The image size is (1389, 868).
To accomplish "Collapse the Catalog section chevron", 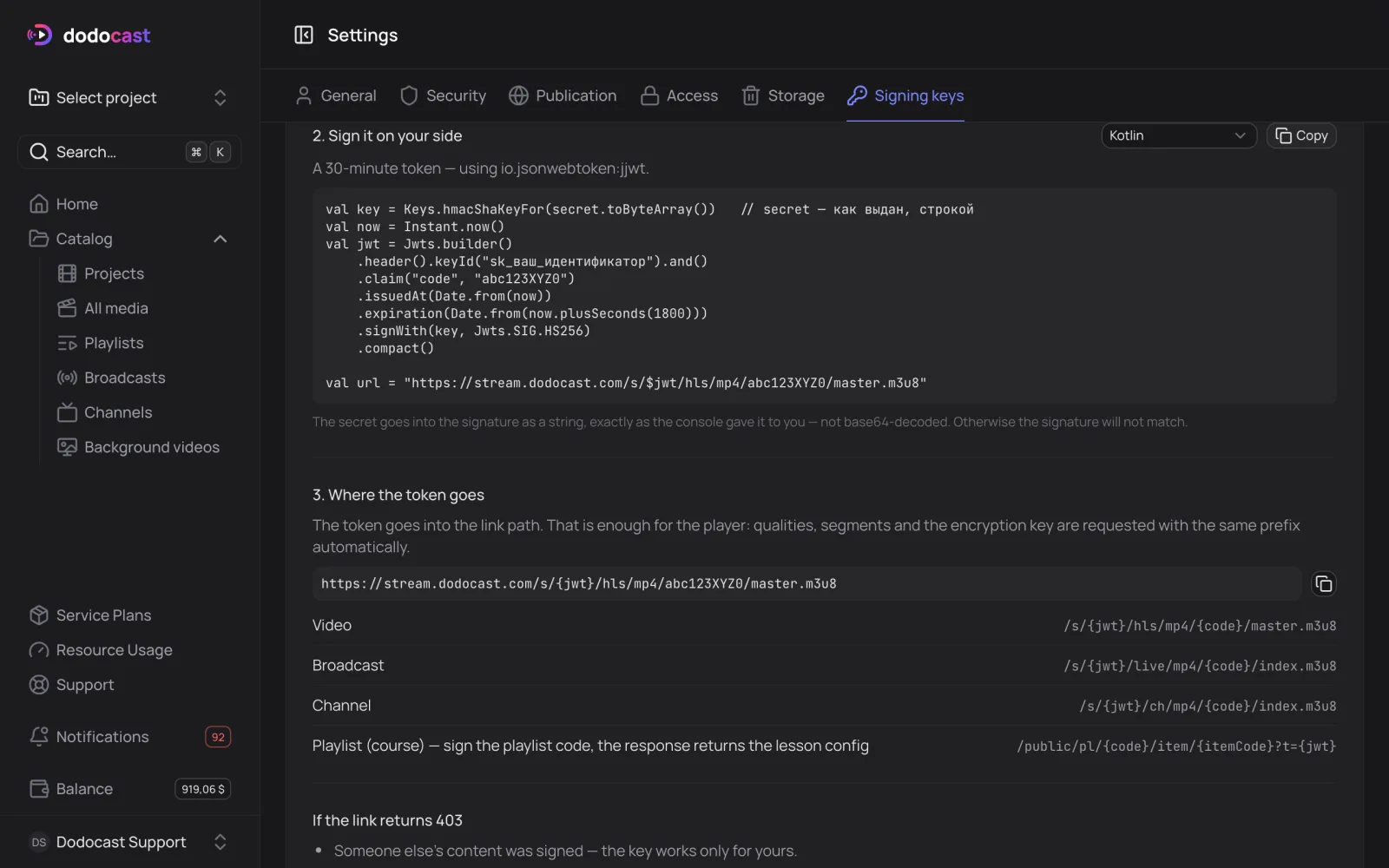I will (221, 239).
